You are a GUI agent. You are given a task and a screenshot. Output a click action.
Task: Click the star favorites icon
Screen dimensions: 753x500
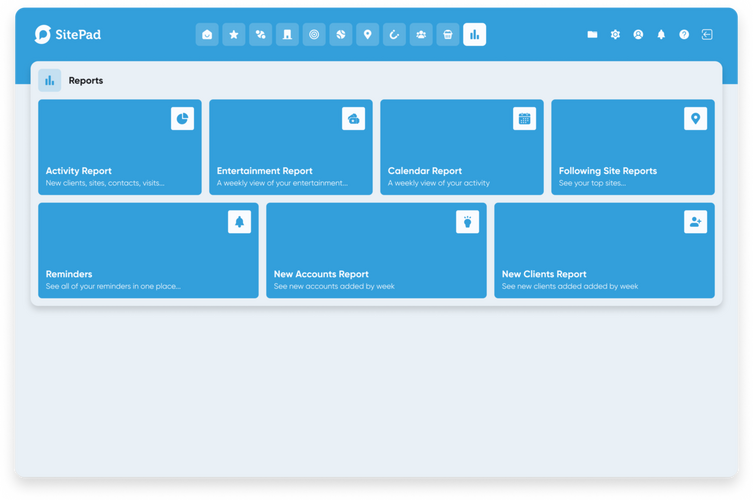coord(234,35)
